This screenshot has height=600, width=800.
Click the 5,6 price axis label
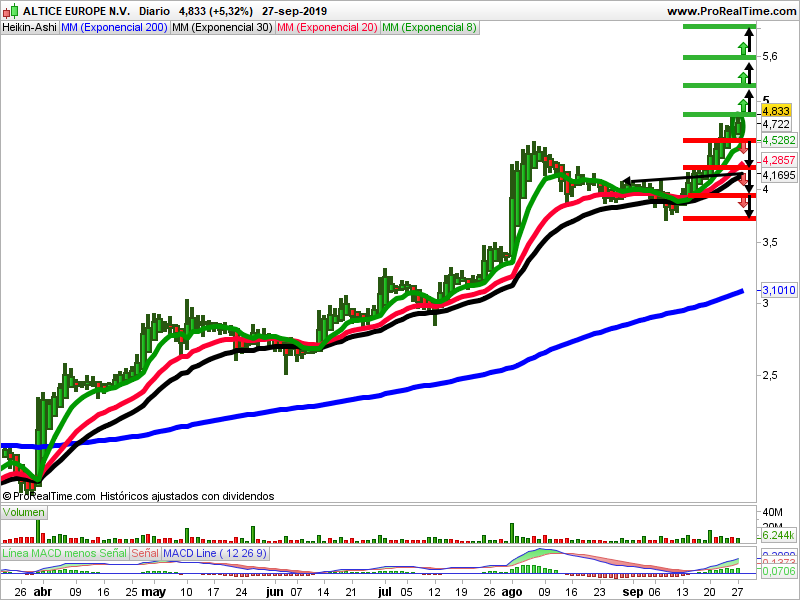pos(770,56)
